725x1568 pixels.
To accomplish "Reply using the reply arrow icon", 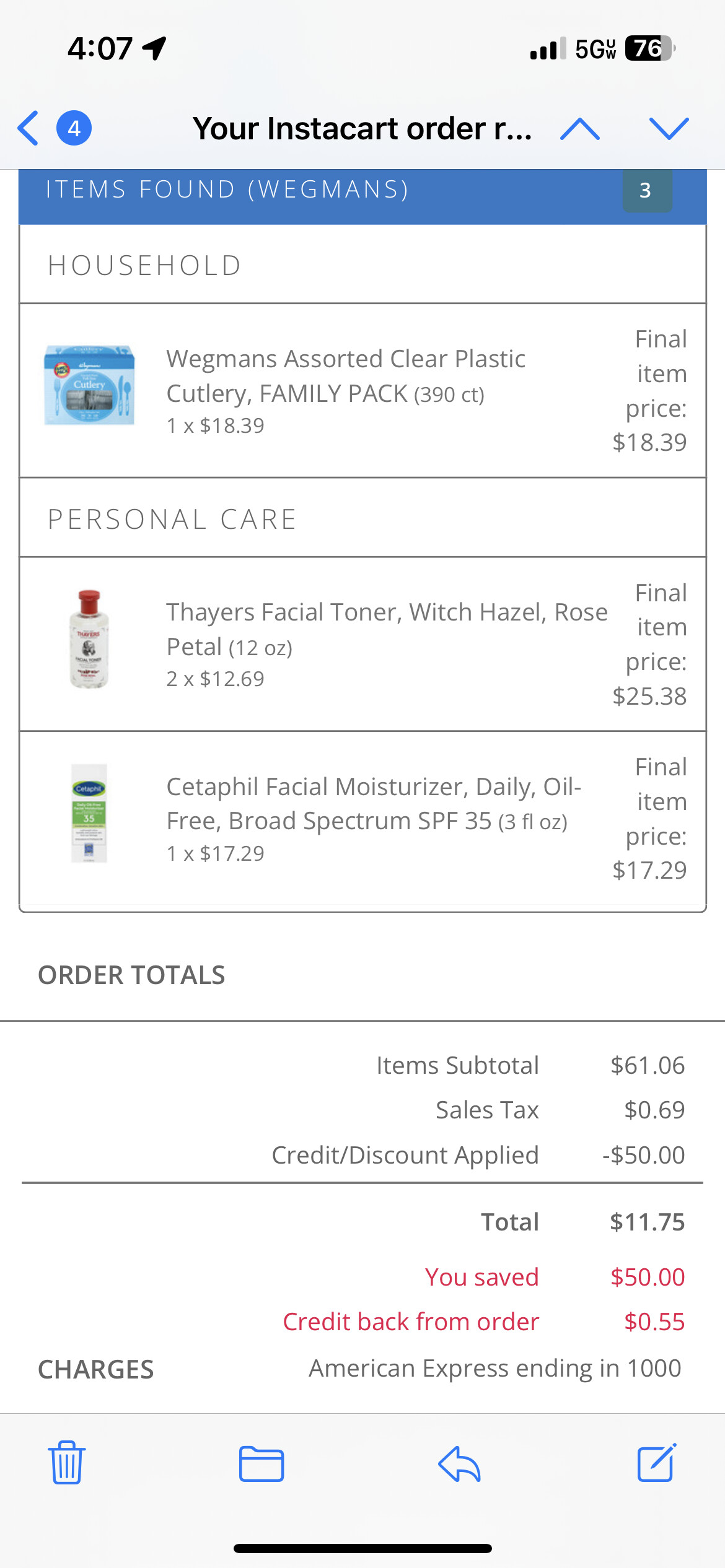I will (x=459, y=1464).
